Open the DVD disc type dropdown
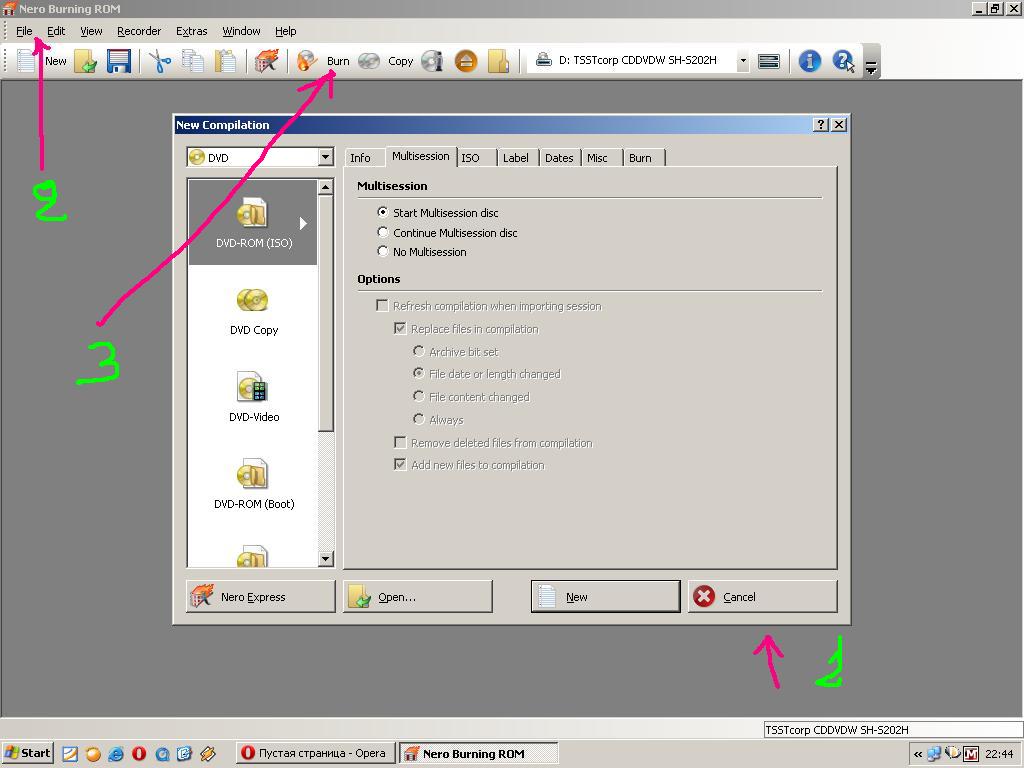The image size is (1024, 768). 325,157
